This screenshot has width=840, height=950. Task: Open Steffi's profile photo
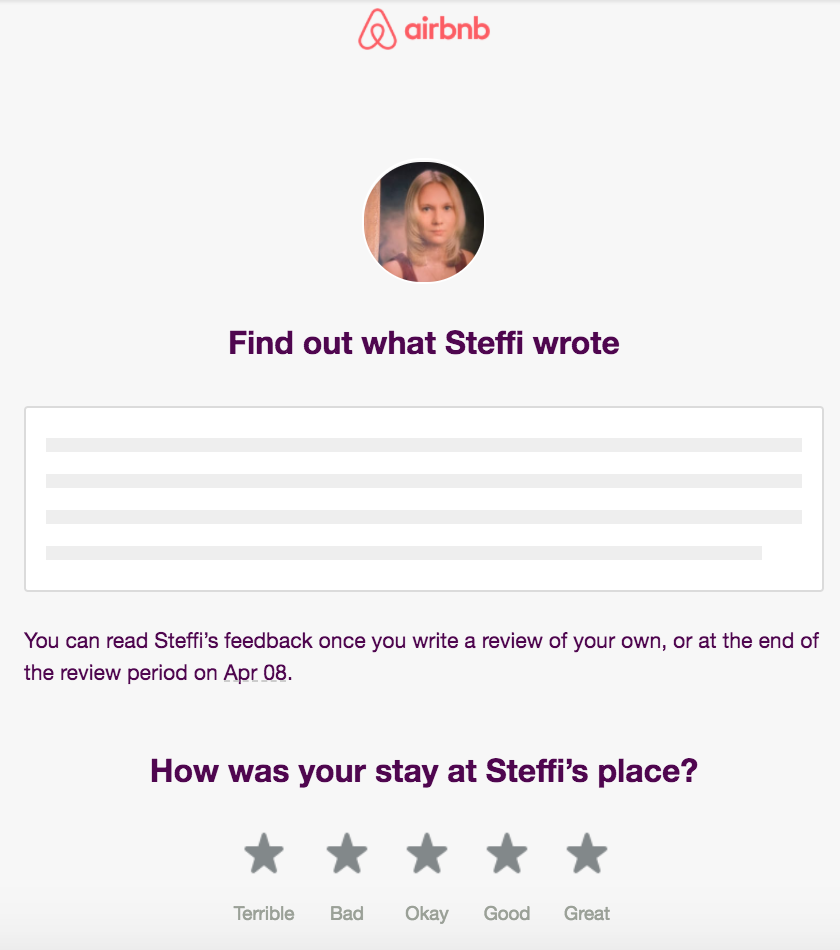point(424,221)
